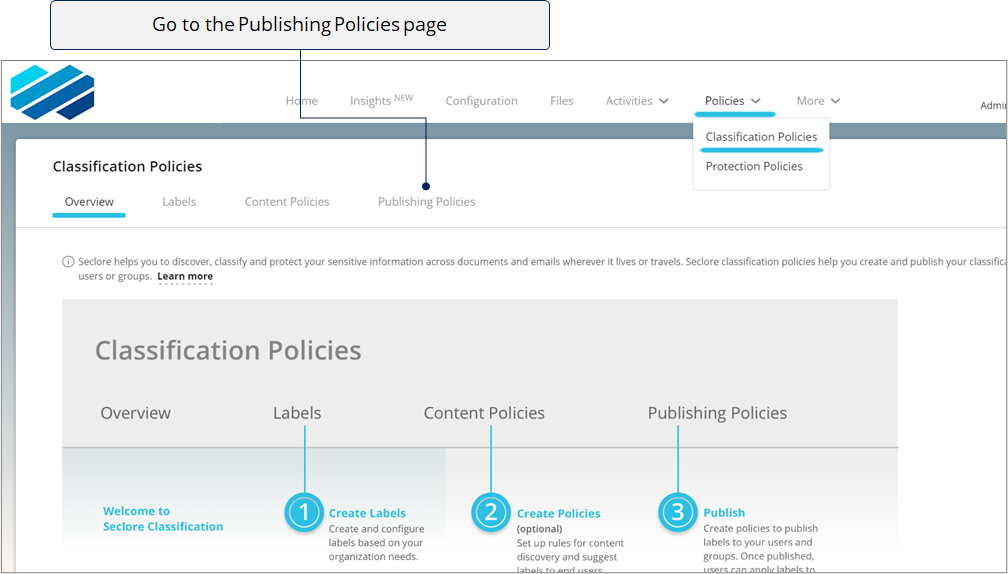This screenshot has height=574, width=1008.
Task: Select Classification Policies from dropdown
Action: point(761,137)
